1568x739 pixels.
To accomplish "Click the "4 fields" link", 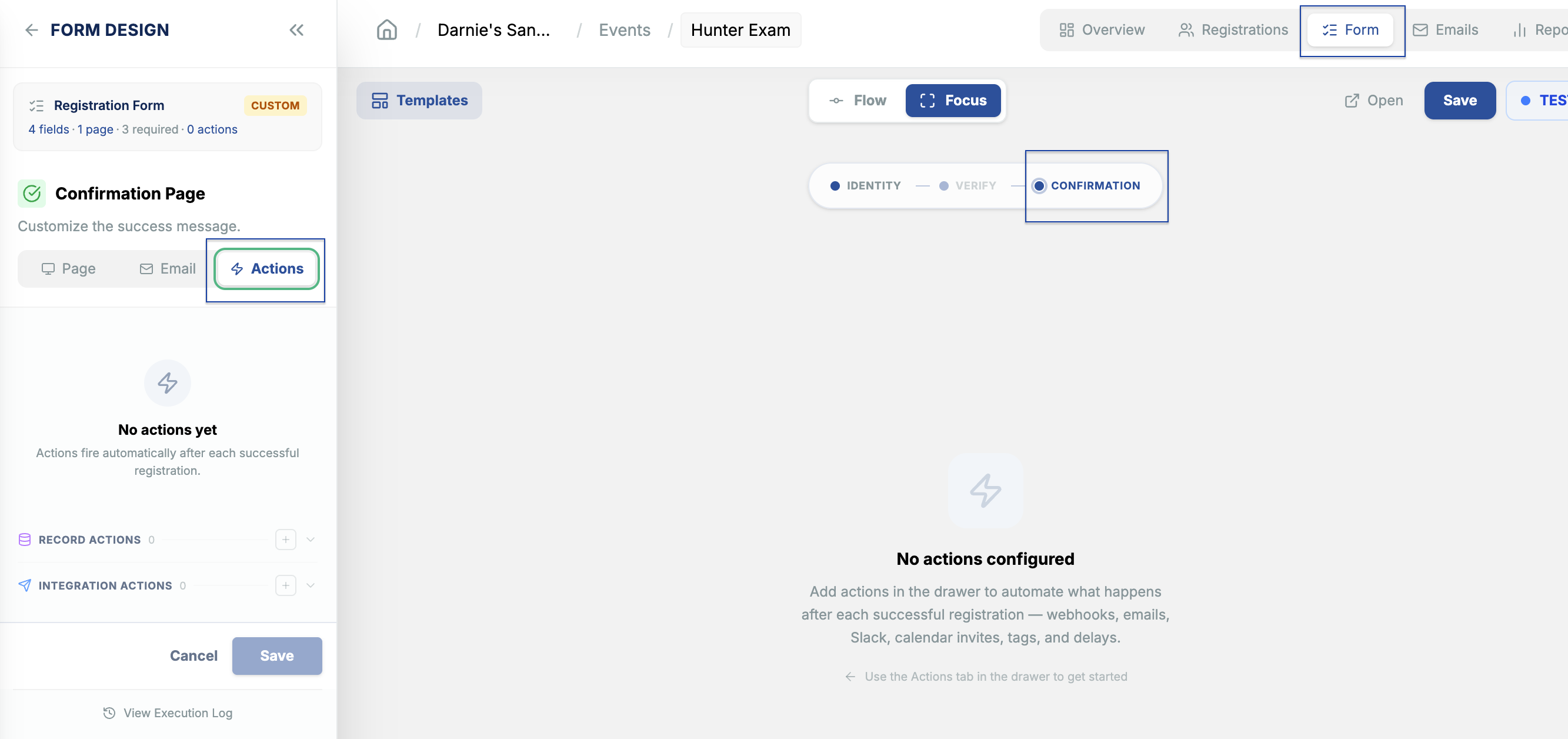I will click(49, 129).
